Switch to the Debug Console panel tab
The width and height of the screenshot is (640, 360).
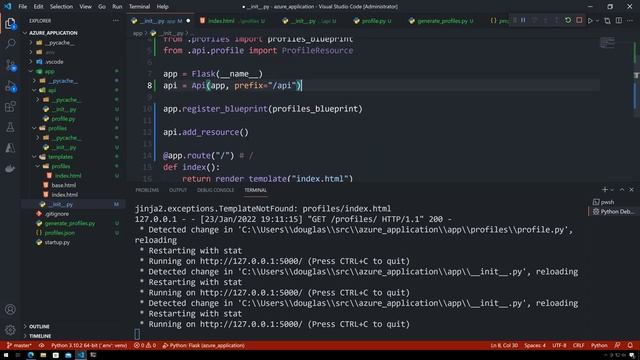[216, 190]
